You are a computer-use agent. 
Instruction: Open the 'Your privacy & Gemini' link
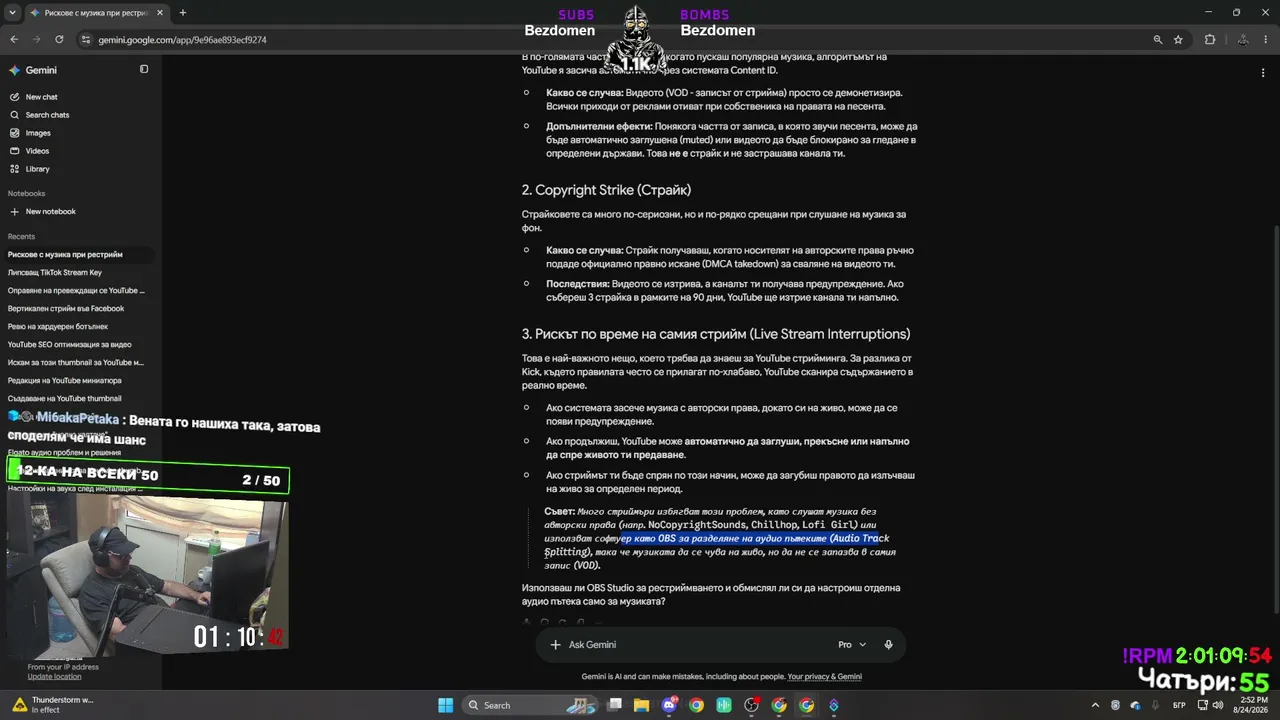824,677
